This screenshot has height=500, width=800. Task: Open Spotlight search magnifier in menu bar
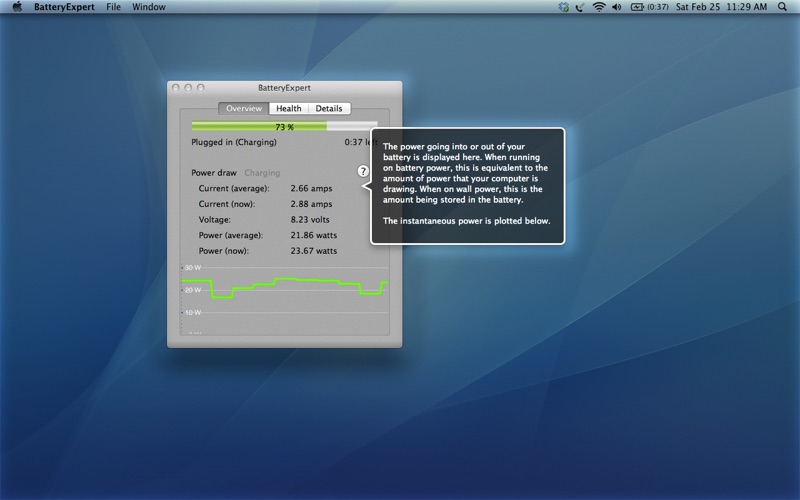coord(782,7)
